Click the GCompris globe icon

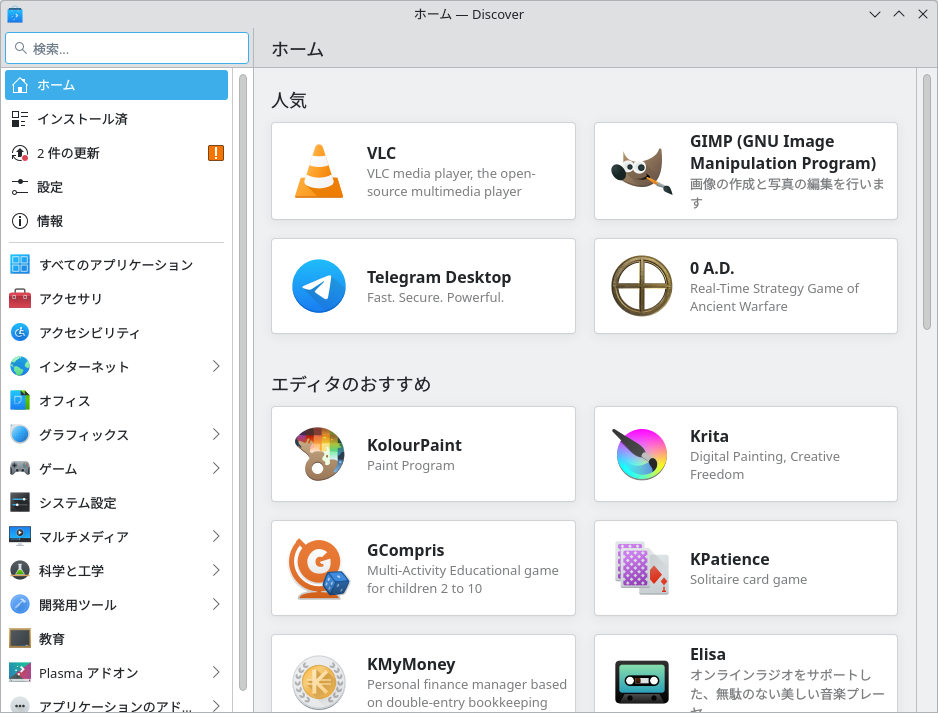click(x=319, y=568)
